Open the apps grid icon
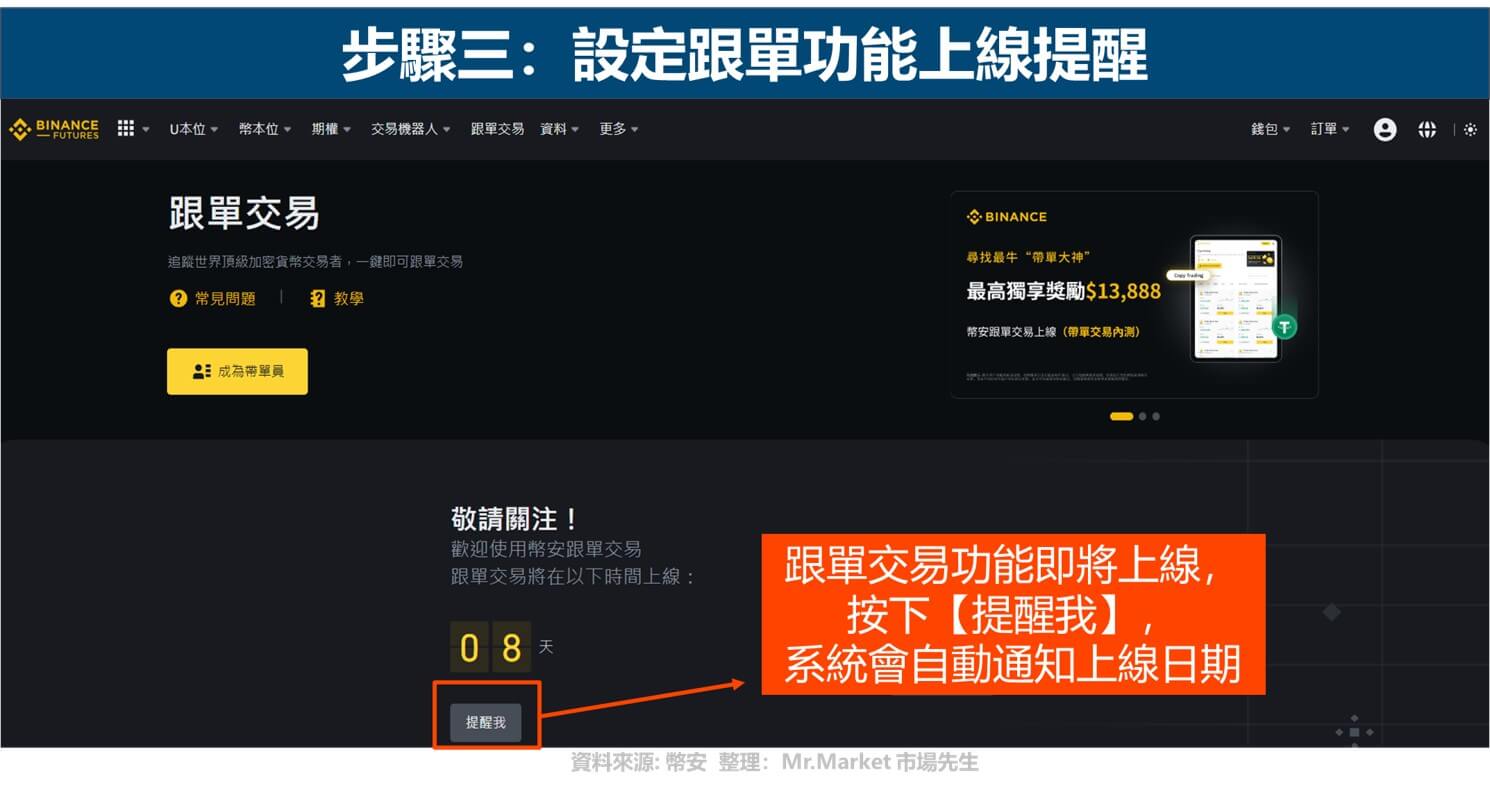This screenshot has height=787, width=1490. click(x=125, y=129)
